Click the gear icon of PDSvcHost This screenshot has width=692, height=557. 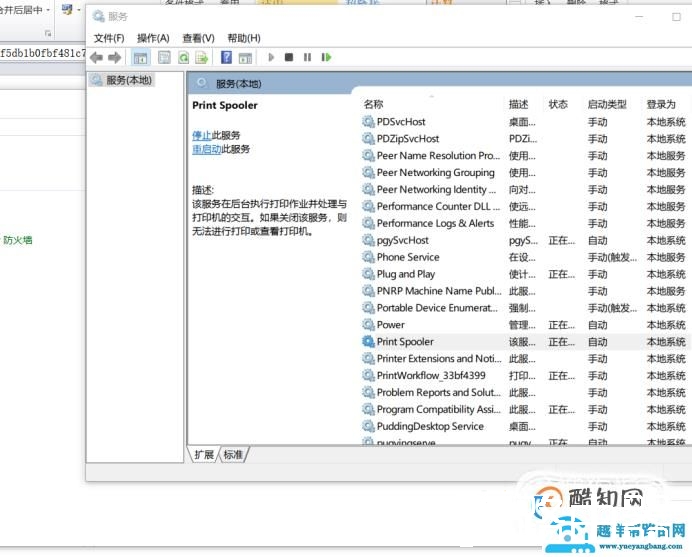coord(368,121)
